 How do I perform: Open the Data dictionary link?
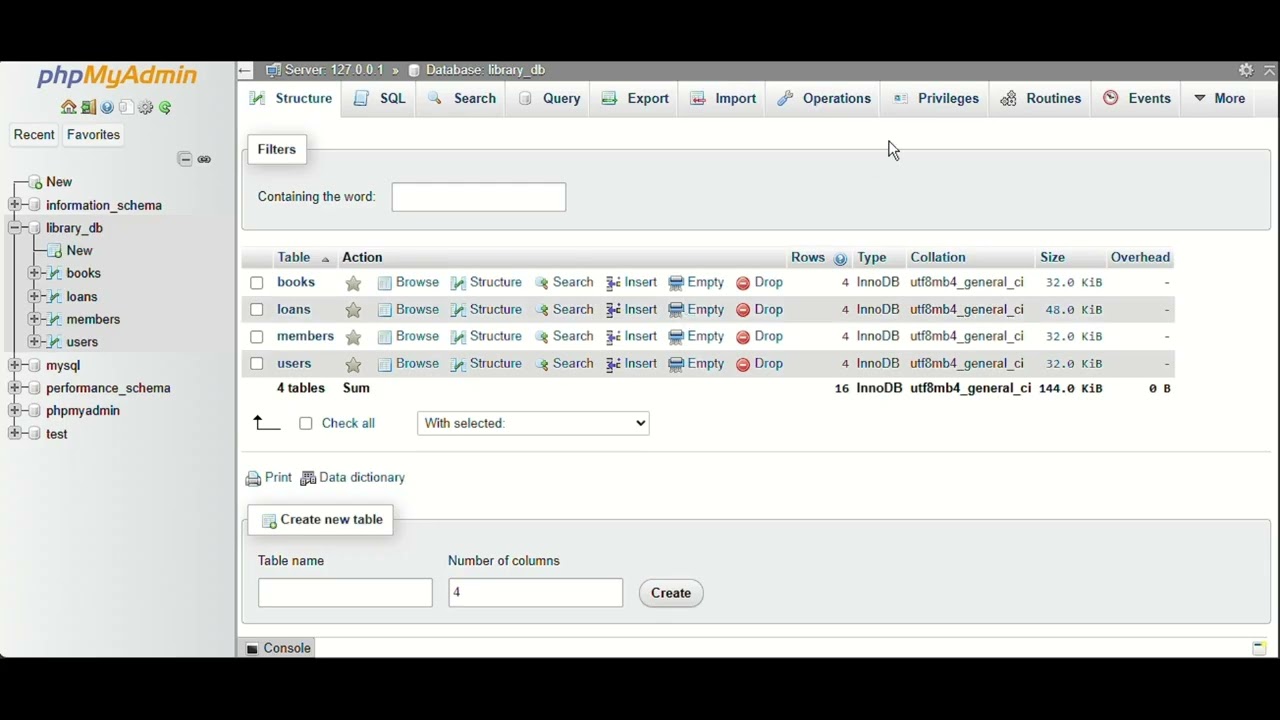(362, 478)
